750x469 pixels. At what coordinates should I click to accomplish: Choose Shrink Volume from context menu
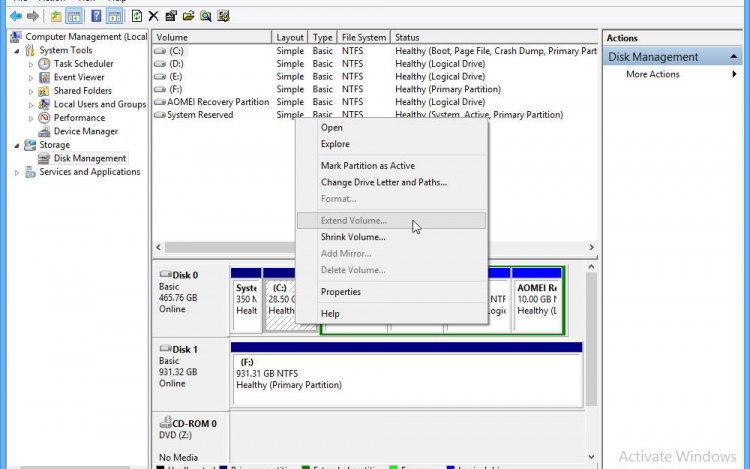pyautogui.click(x=353, y=237)
